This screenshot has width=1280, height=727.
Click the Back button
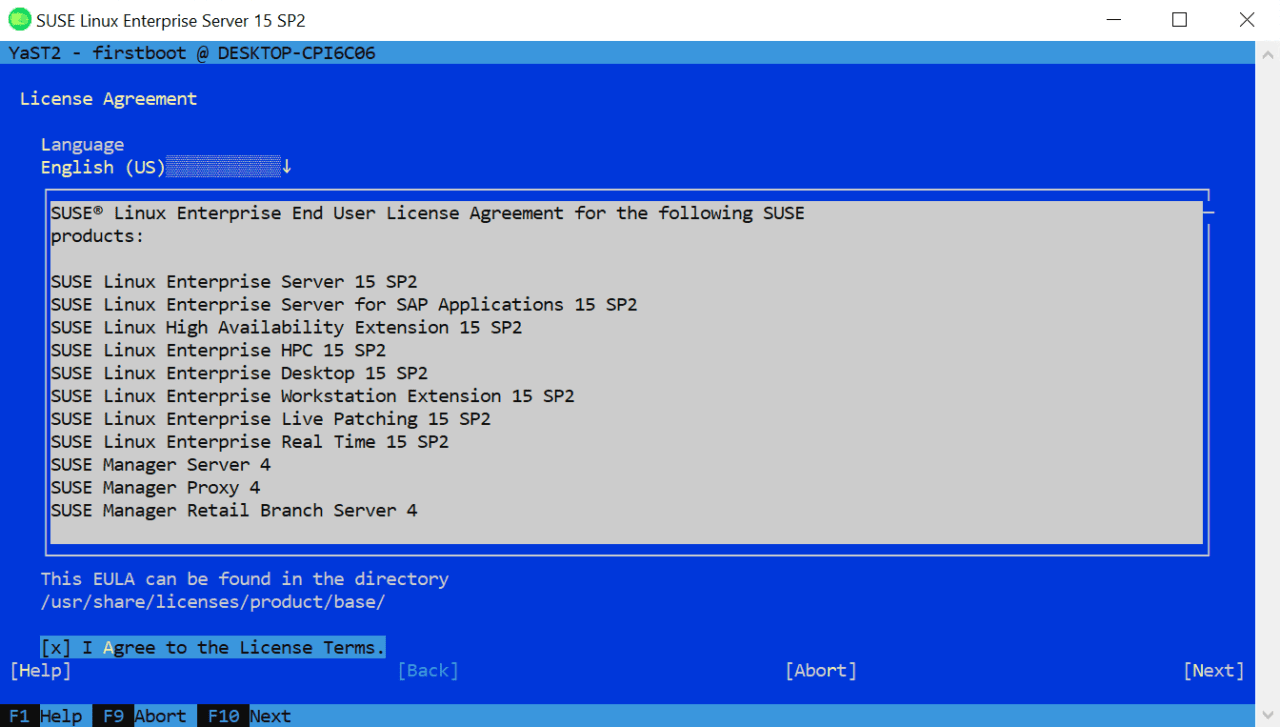(x=428, y=670)
